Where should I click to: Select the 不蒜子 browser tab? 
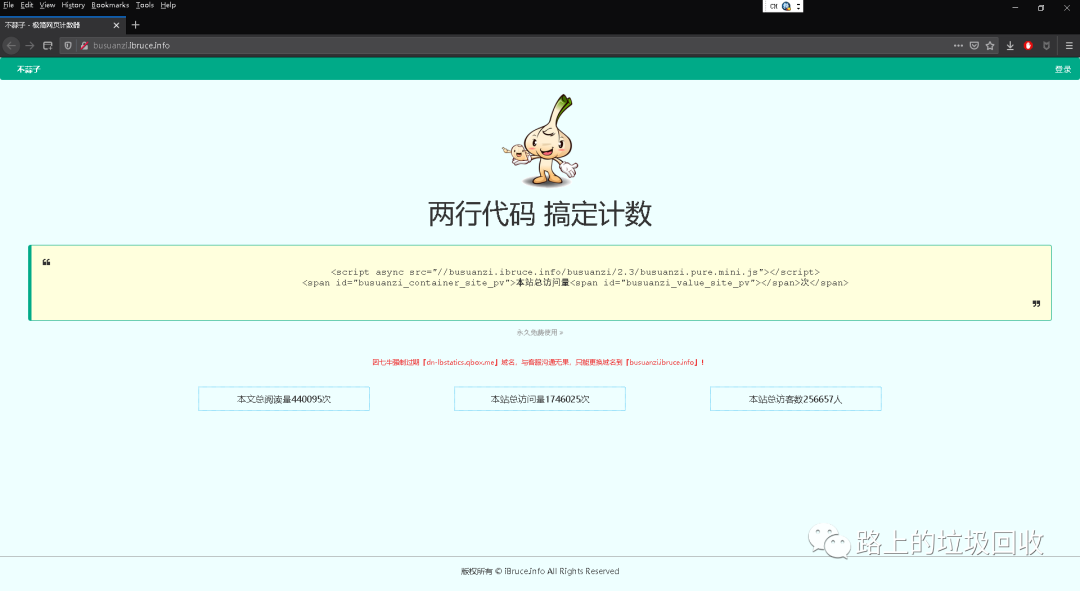tap(63, 25)
